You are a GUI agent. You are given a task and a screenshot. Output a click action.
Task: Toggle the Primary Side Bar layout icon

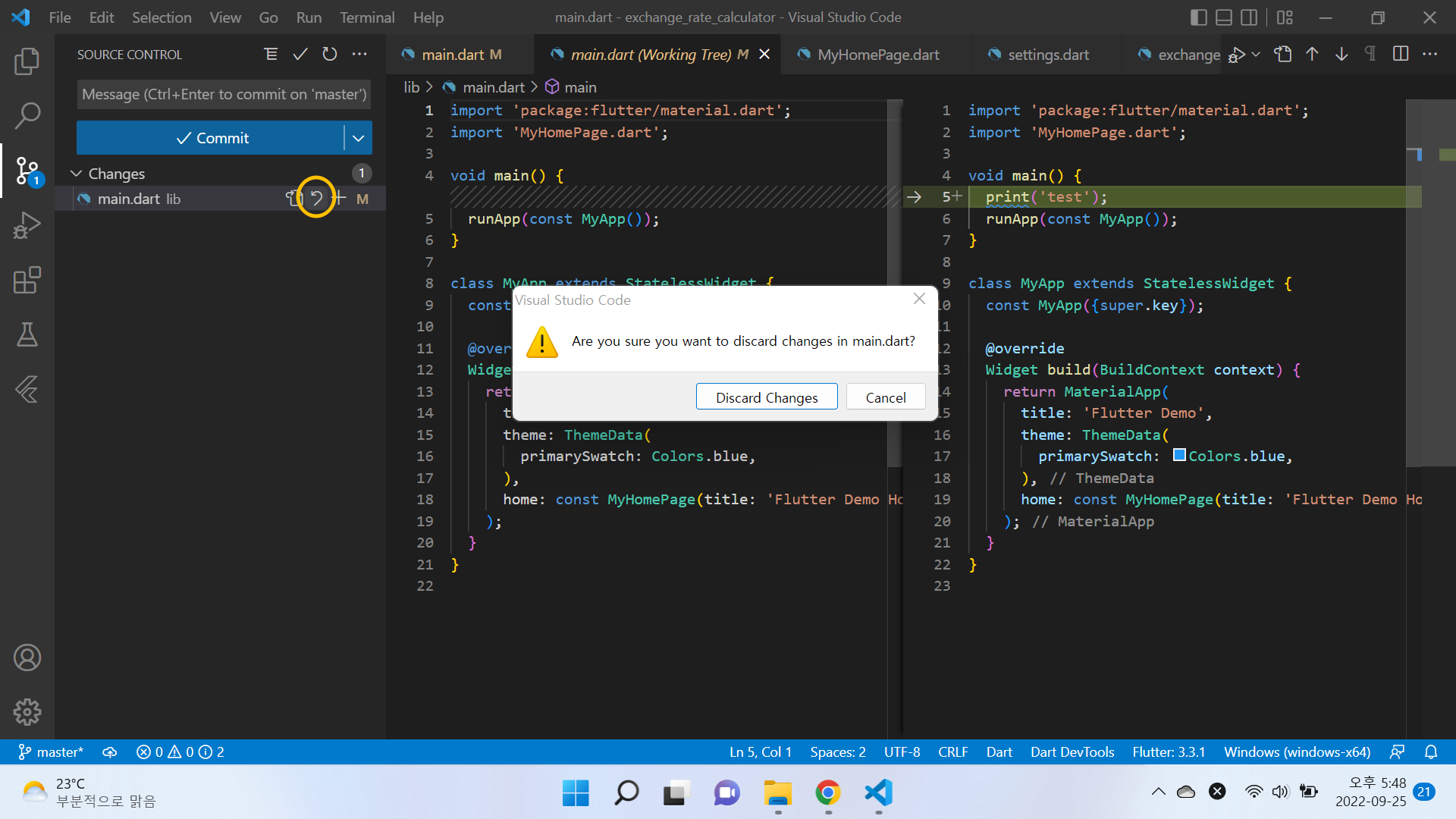1198,17
